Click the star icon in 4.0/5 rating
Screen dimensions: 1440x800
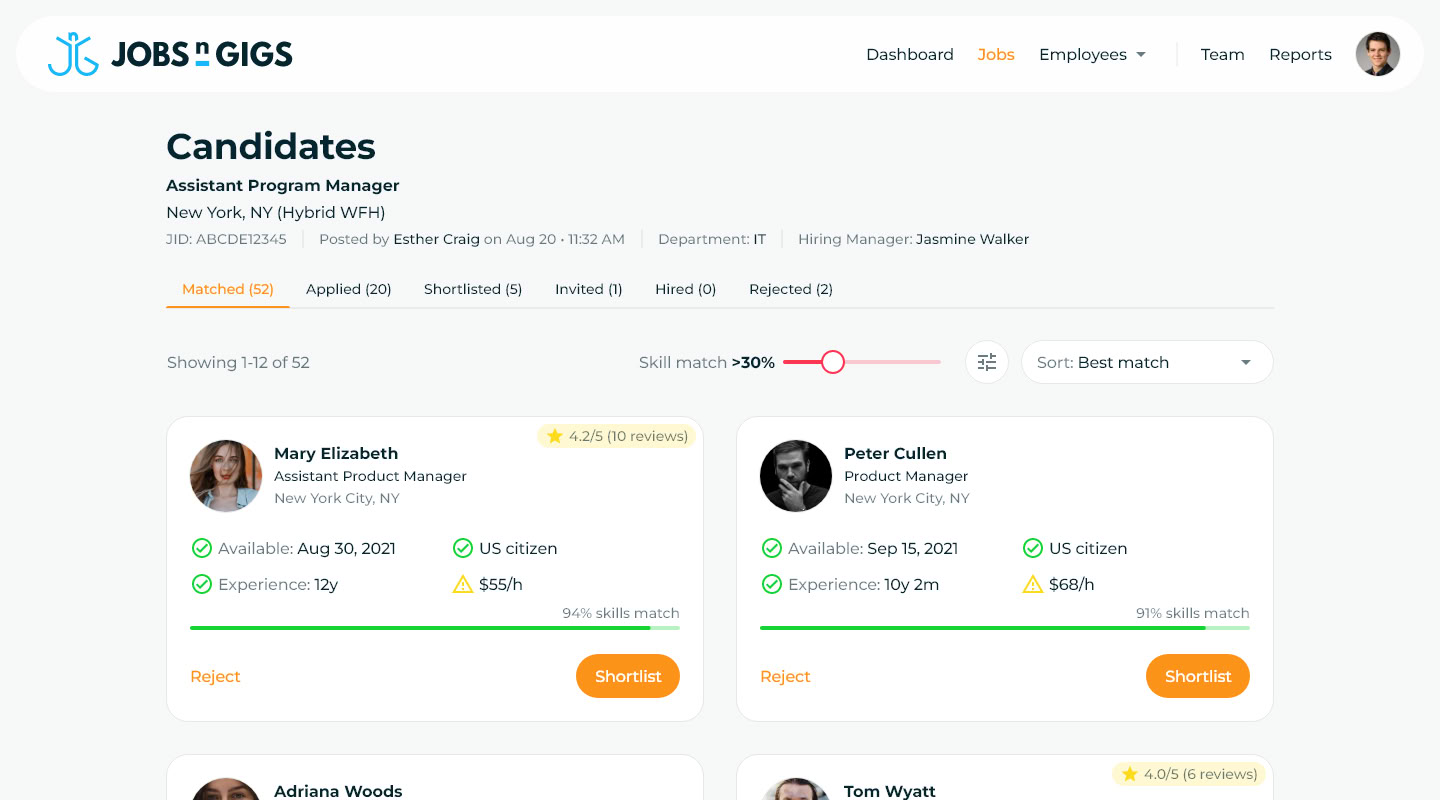click(1130, 774)
